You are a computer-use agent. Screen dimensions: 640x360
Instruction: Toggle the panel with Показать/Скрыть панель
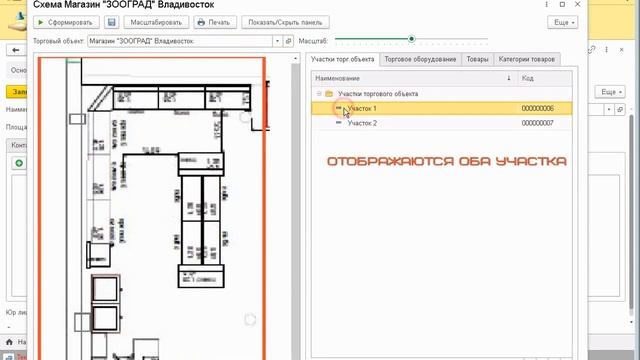pos(285,22)
